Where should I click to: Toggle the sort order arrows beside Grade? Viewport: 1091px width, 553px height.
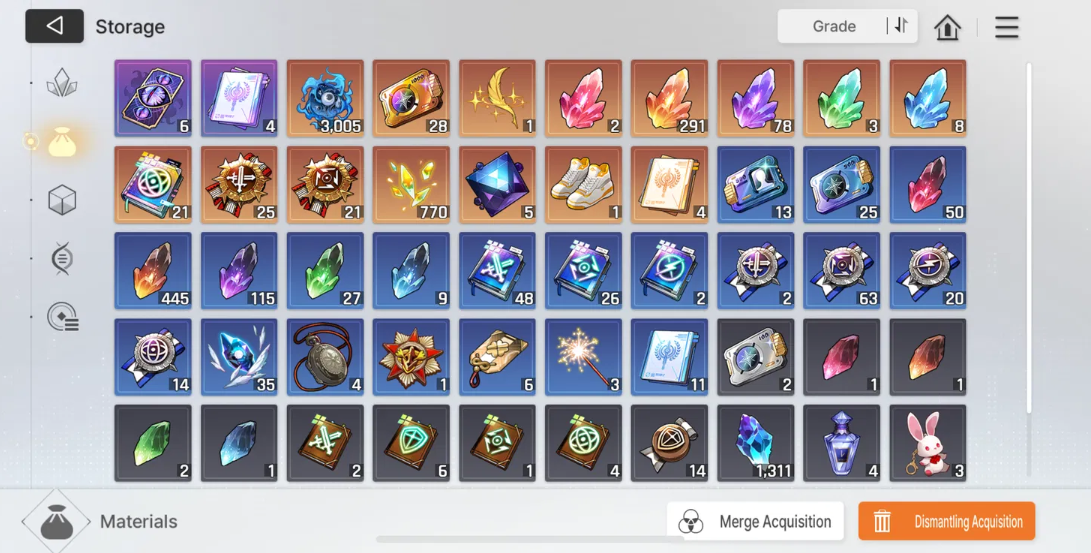[900, 26]
